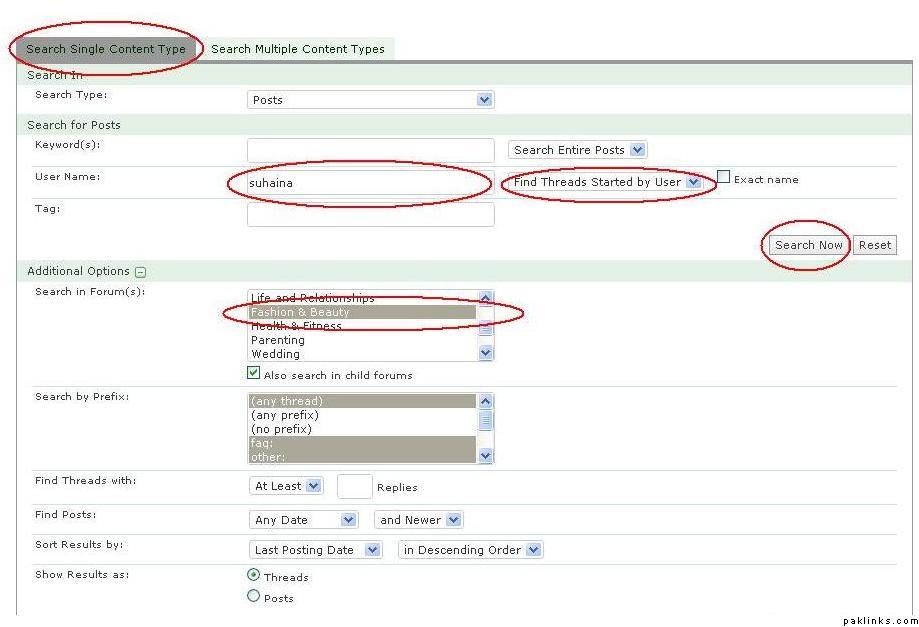Click into the Tag input field
This screenshot has width=919, height=627.
[370, 214]
